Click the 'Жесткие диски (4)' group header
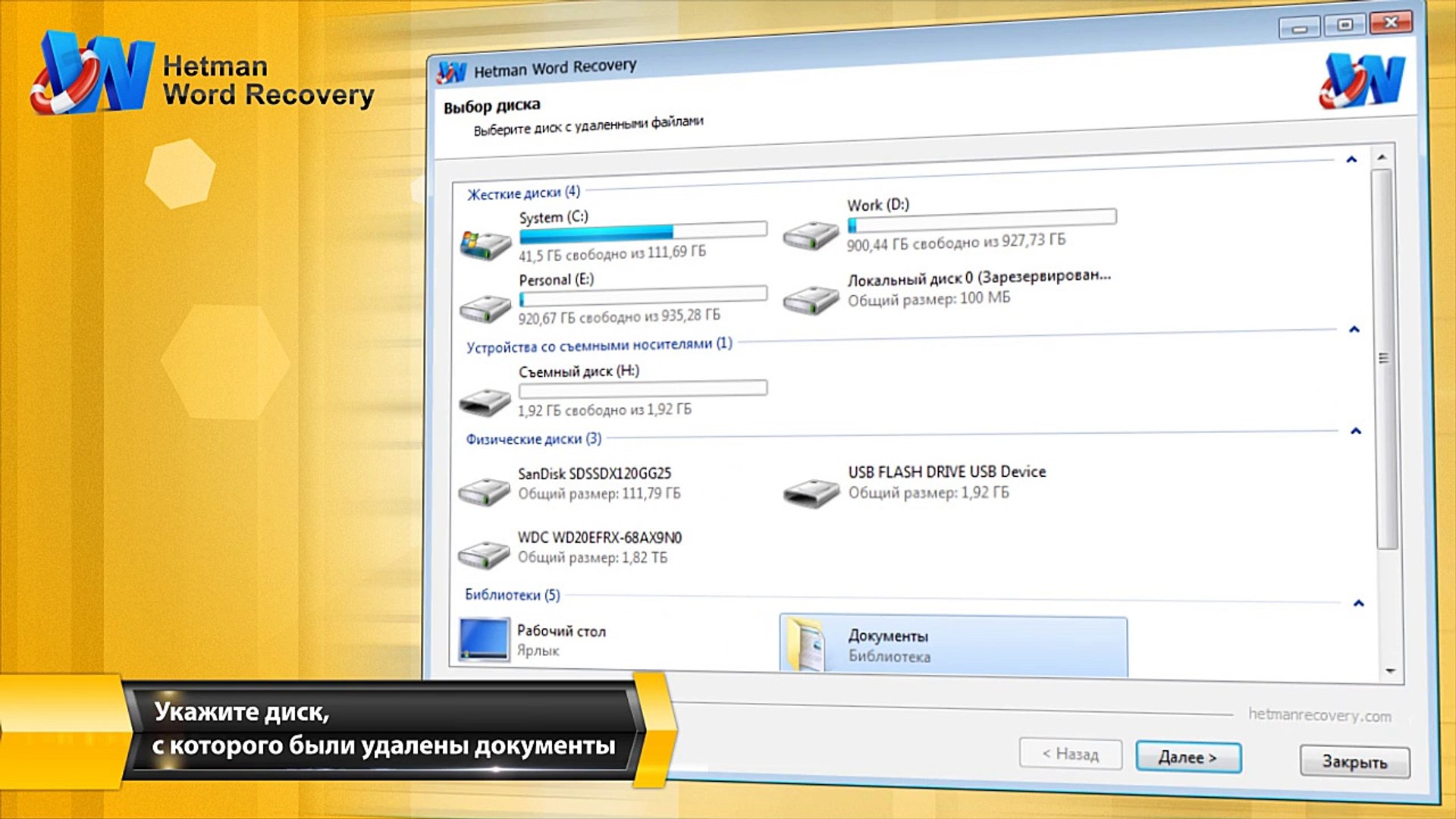This screenshot has width=1456, height=819. click(x=523, y=193)
